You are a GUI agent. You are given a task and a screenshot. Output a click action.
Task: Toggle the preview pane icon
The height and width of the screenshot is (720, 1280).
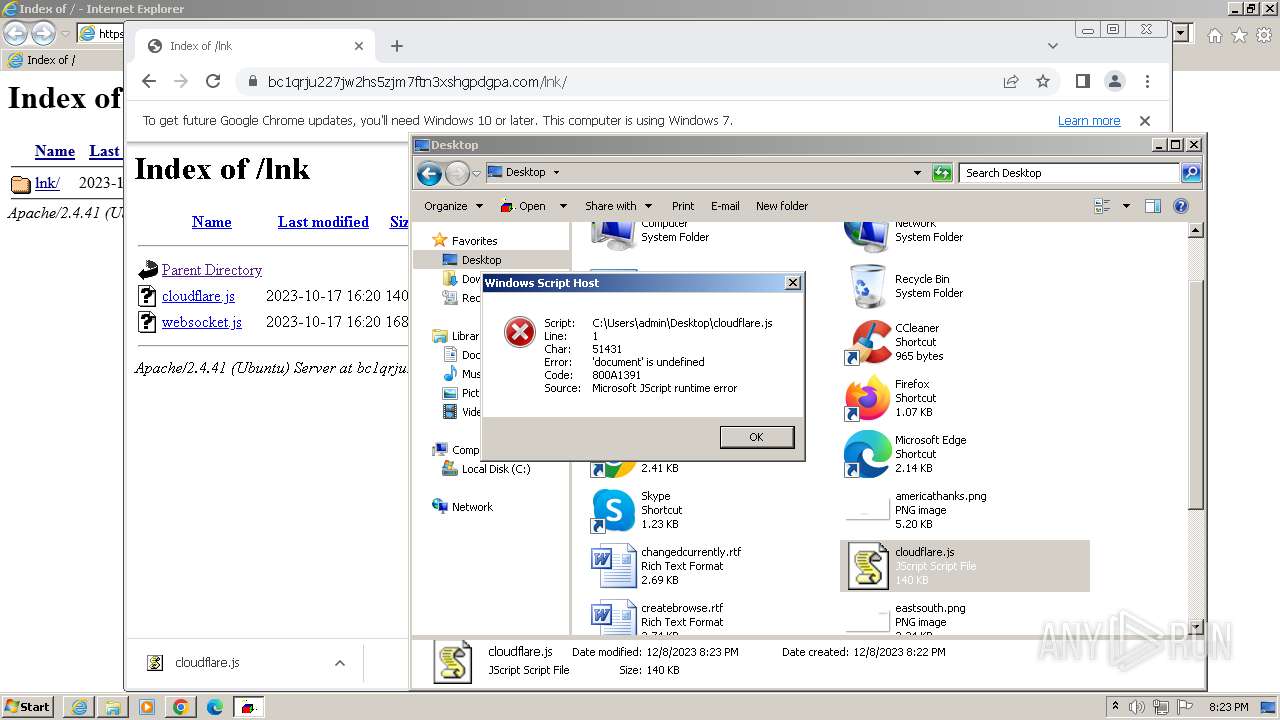tap(1153, 206)
